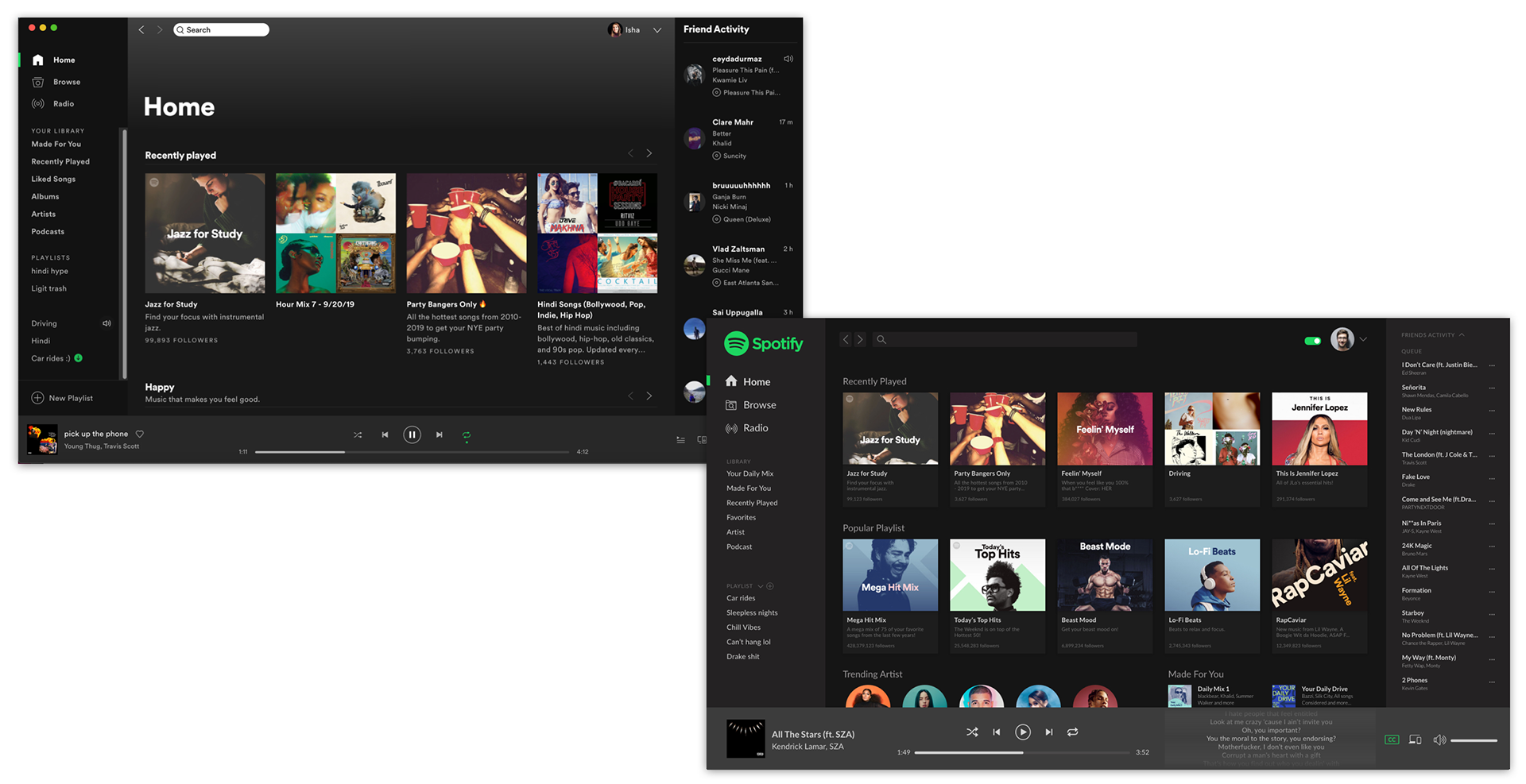Seek on 'All The Stars' progress bar
The width and height of the screenshot is (1526, 784).
[1022, 752]
